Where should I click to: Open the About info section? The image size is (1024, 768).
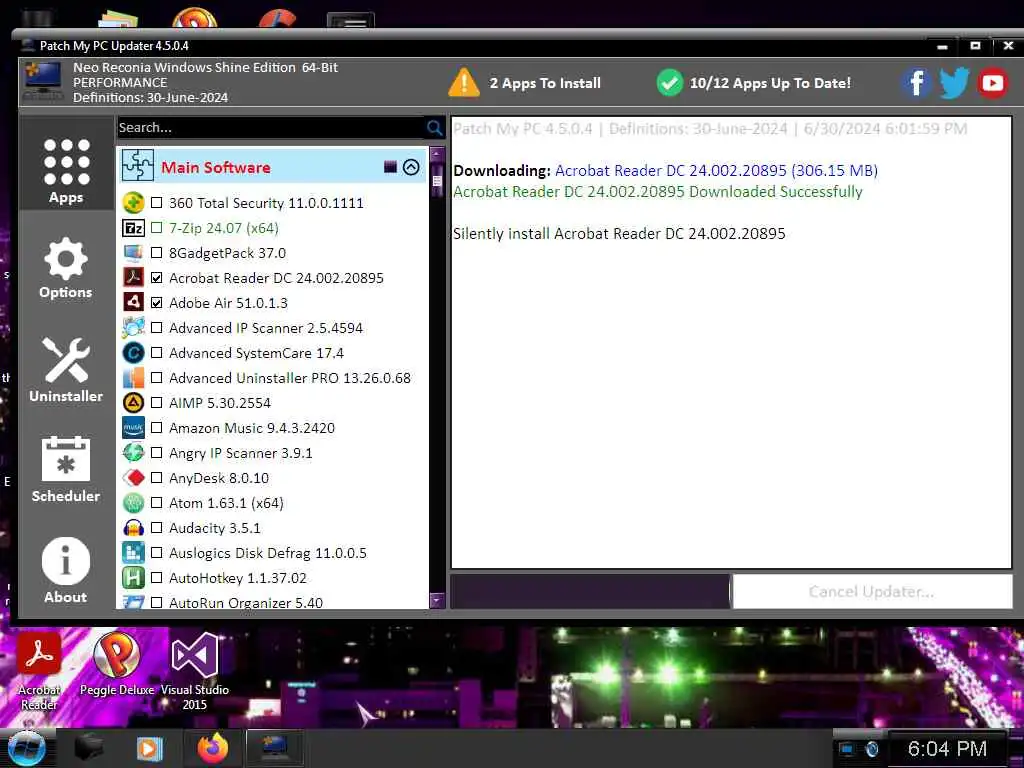point(66,570)
